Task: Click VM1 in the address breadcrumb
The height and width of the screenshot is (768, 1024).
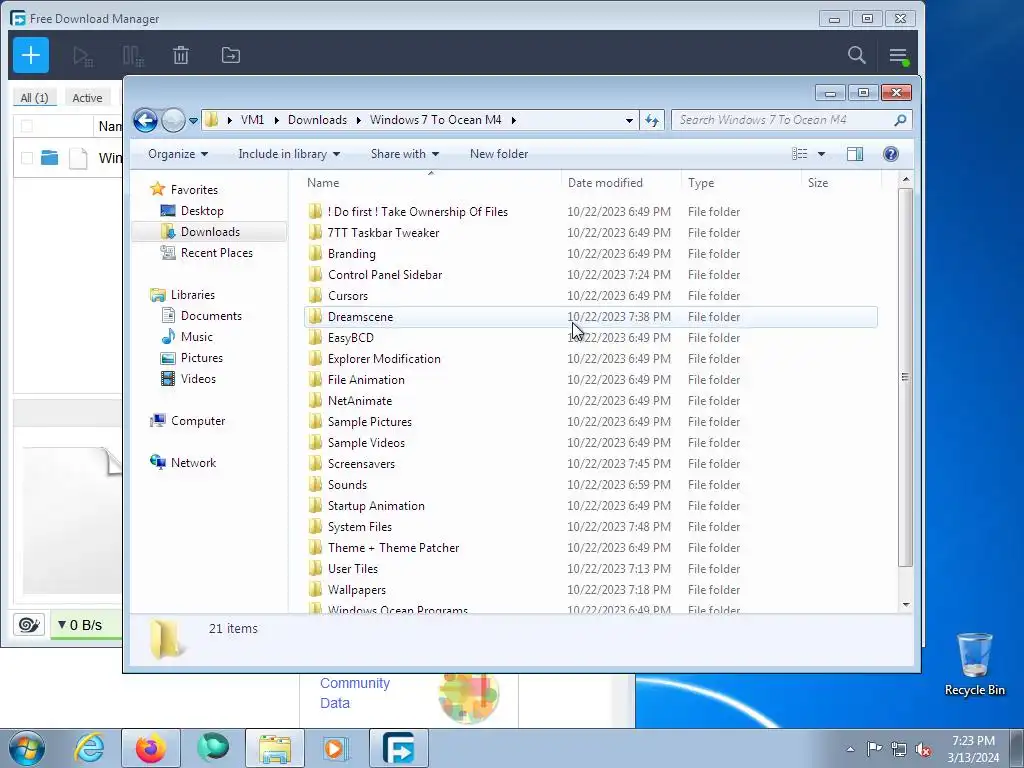Action: point(252,120)
